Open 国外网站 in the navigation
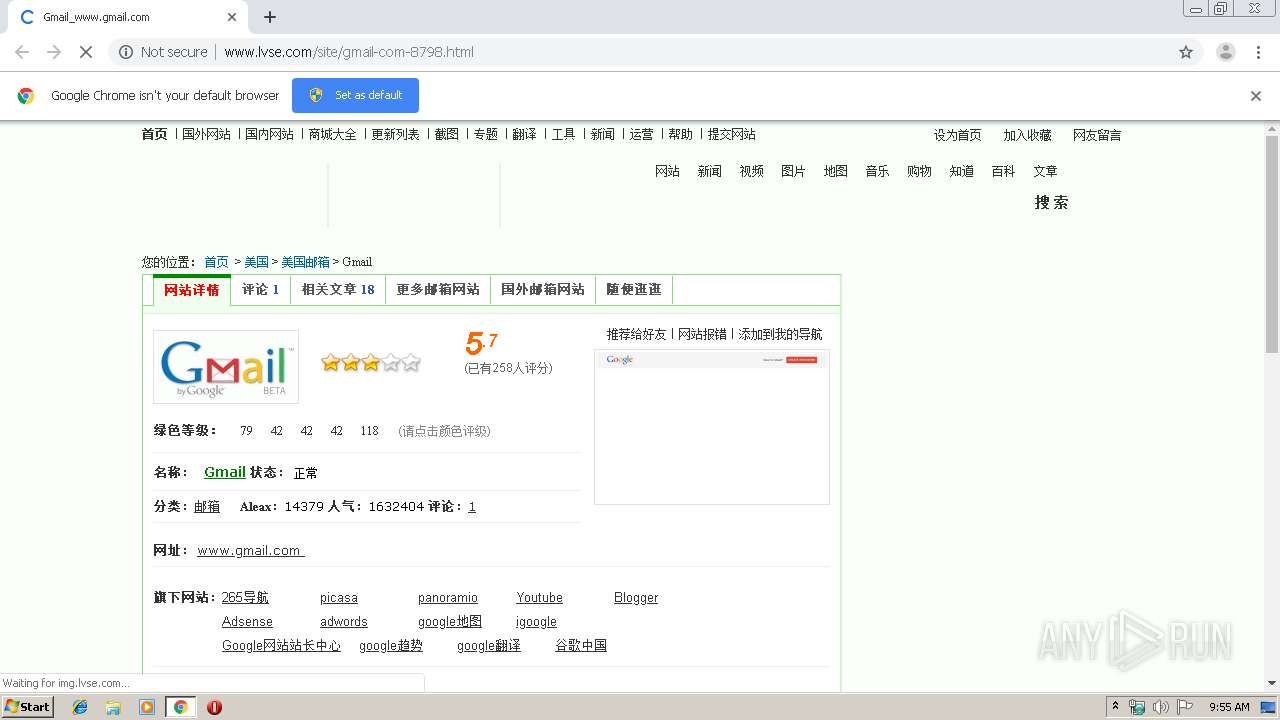 pos(206,134)
